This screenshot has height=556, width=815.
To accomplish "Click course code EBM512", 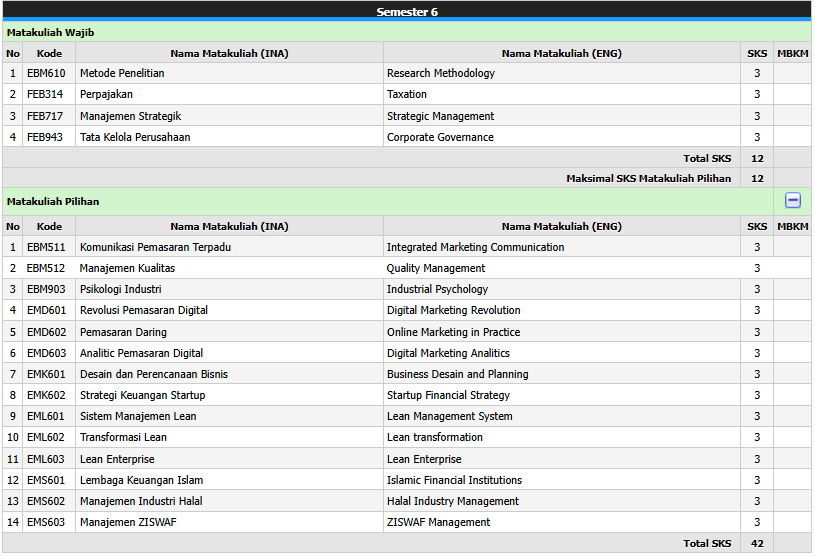I will coord(45,268).
